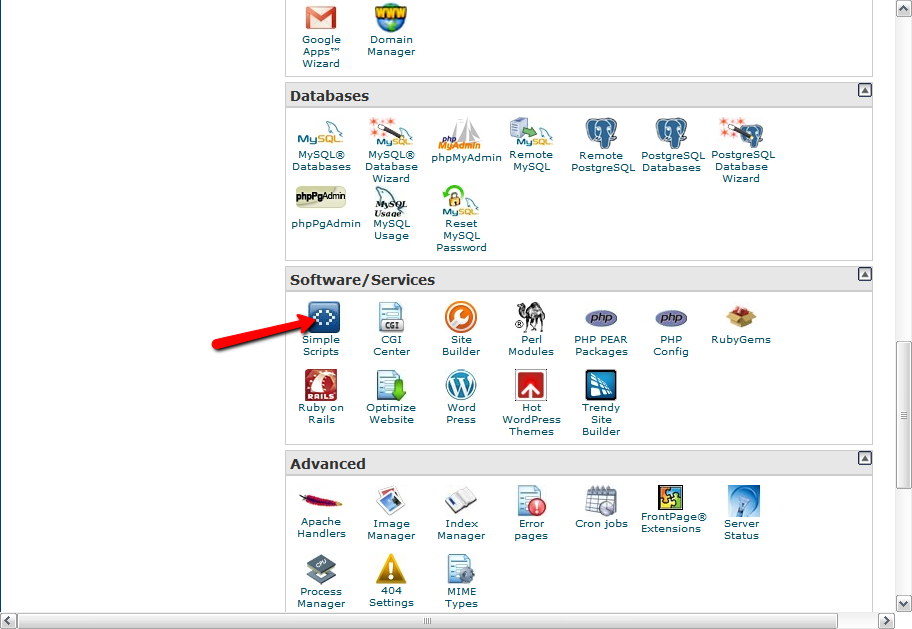
Task: Click the horizontal scrollbar right arrow
Action: (x=886, y=620)
